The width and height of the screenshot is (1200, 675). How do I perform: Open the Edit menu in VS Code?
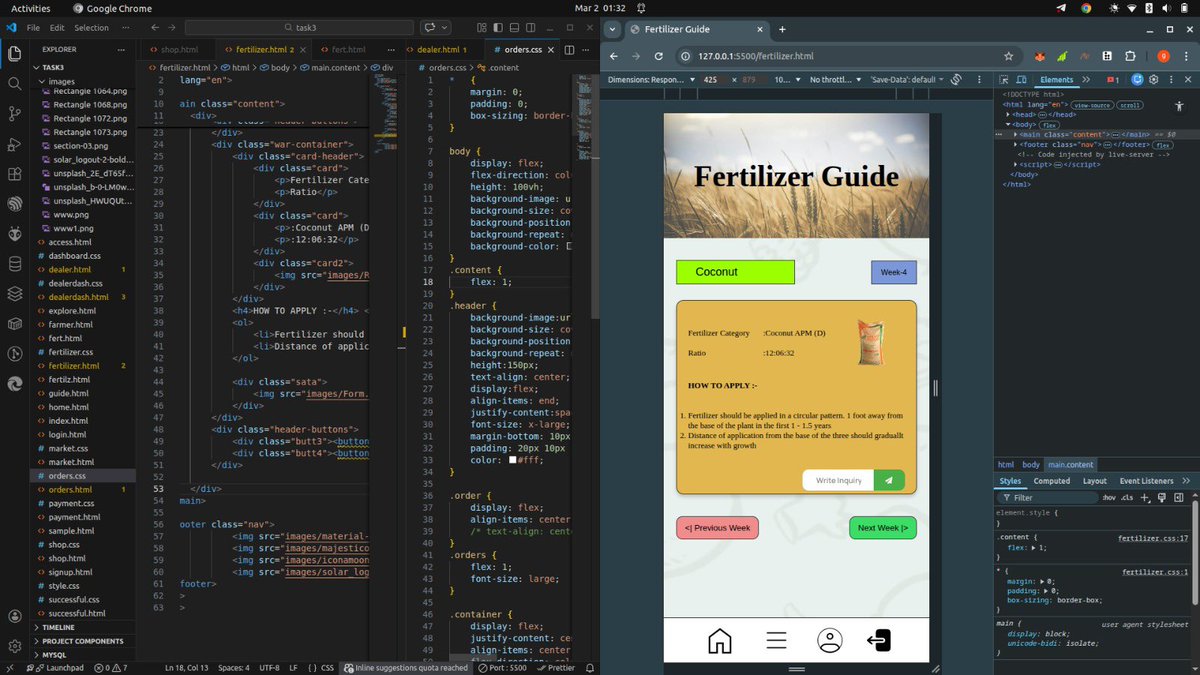(57, 27)
